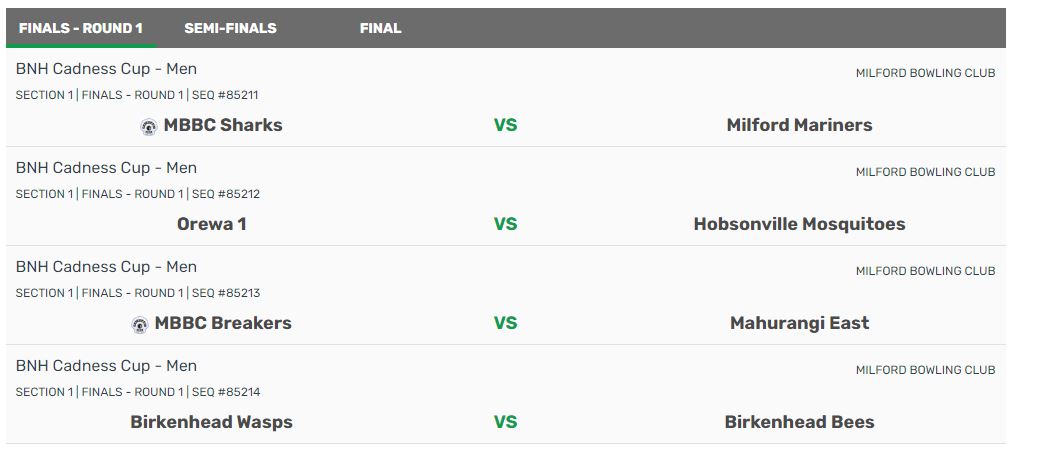Click BNH Cadness Cup title of SEQ #85212
This screenshot has height=462, width=1039.
click(106, 168)
